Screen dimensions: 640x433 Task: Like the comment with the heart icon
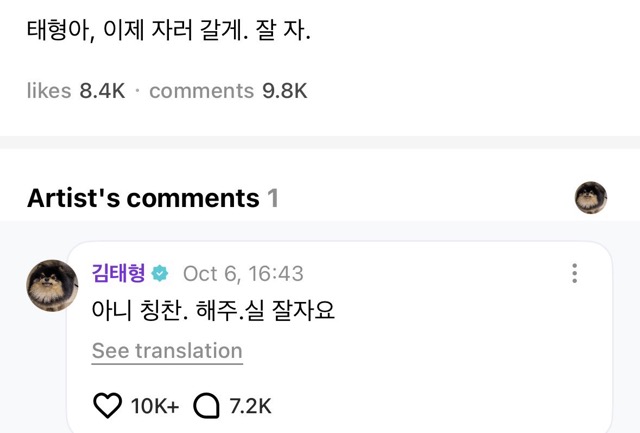pyautogui.click(x=107, y=405)
